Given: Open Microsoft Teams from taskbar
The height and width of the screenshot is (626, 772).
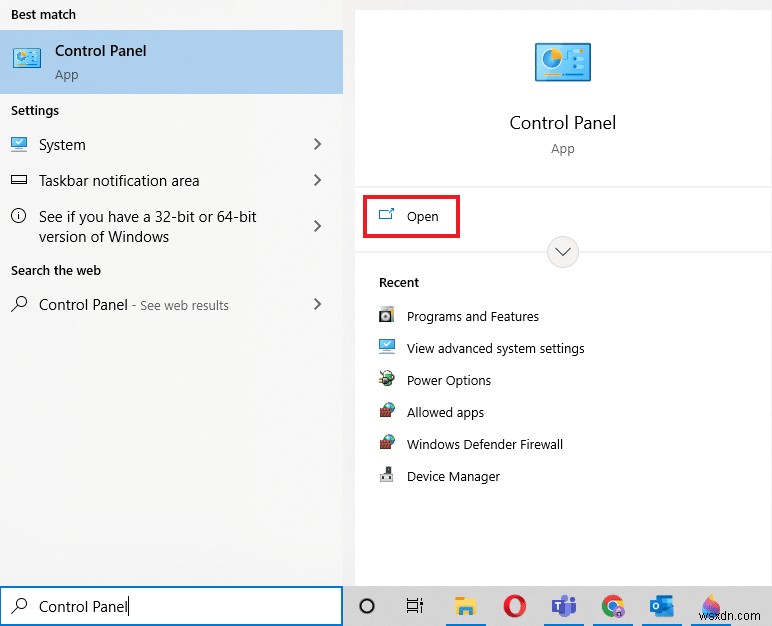Looking at the screenshot, I should [564, 606].
